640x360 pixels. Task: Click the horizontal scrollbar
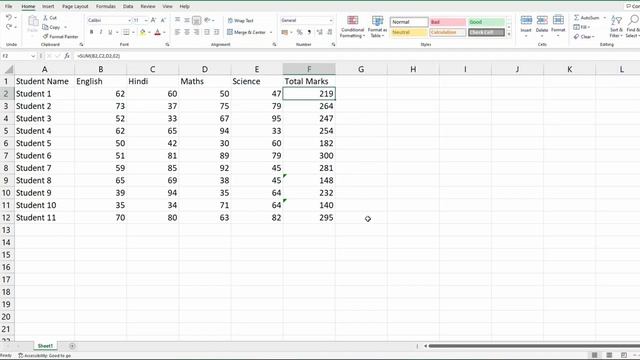point(535,346)
